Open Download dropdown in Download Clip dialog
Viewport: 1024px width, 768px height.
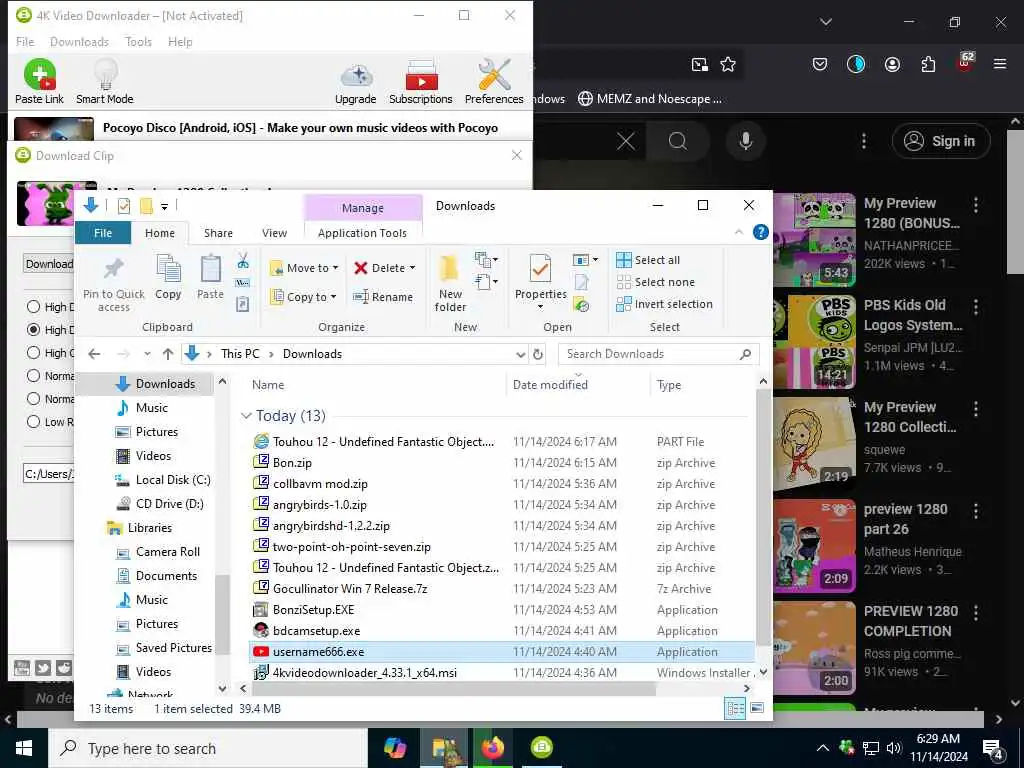pyautogui.click(x=49, y=264)
